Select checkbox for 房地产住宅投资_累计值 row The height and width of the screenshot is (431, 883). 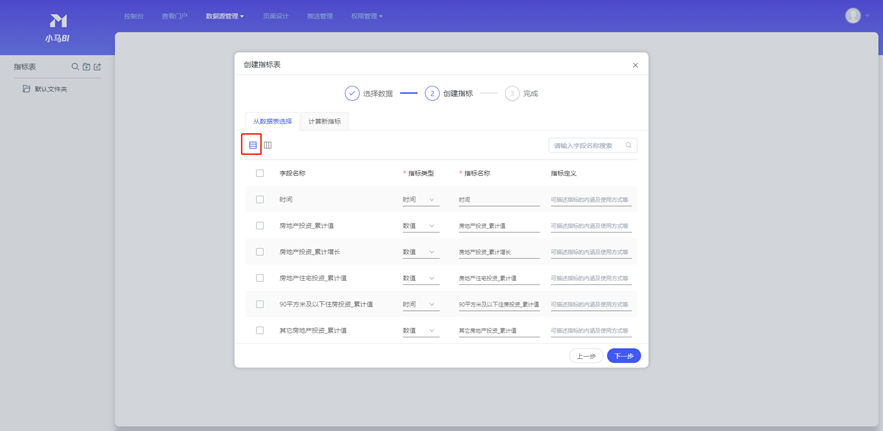point(260,278)
